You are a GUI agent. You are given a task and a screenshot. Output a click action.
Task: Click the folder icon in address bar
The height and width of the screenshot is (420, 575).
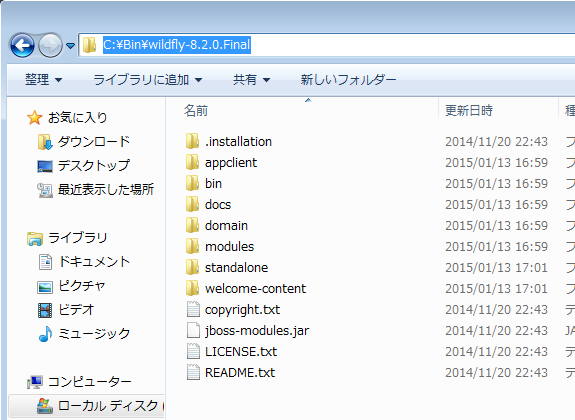(x=89, y=45)
